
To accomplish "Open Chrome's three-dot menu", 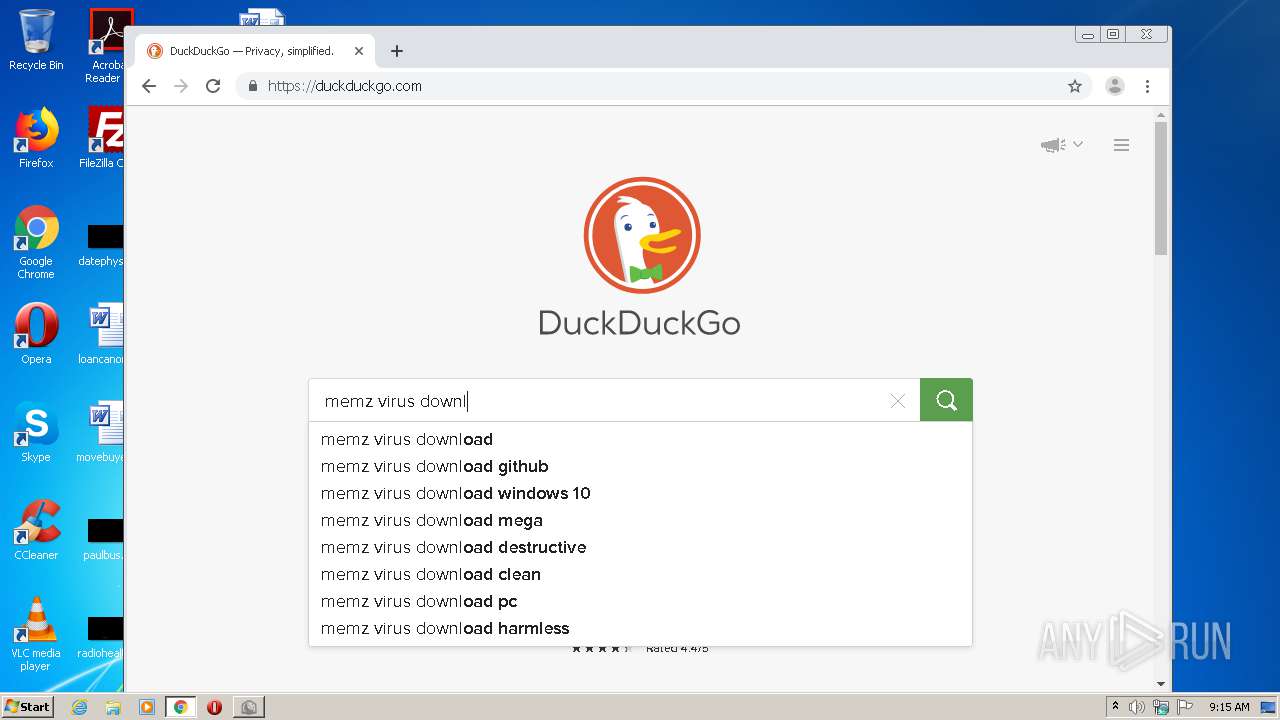I will click(1148, 86).
